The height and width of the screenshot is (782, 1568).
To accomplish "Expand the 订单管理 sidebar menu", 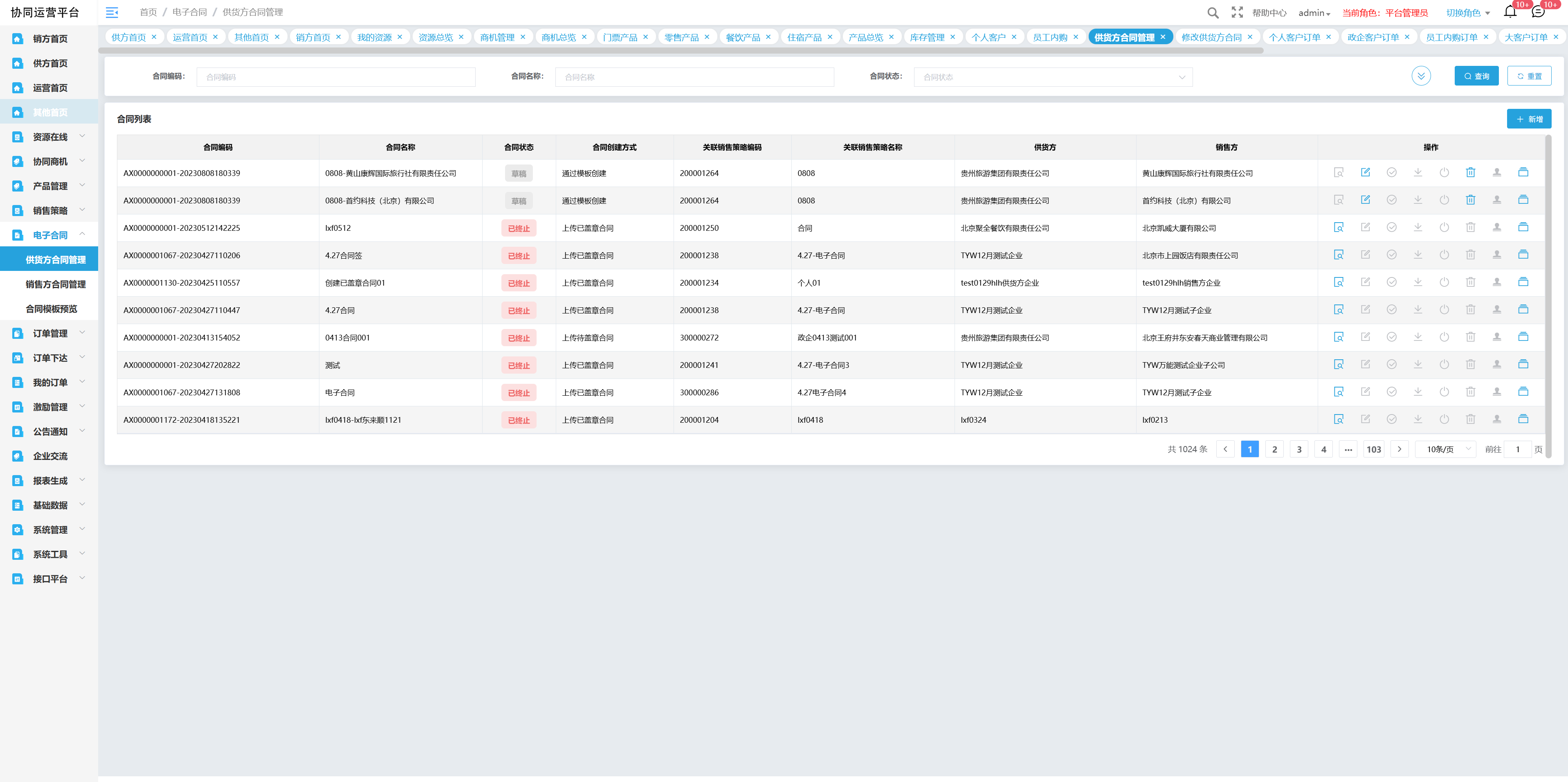I will click(x=50, y=333).
